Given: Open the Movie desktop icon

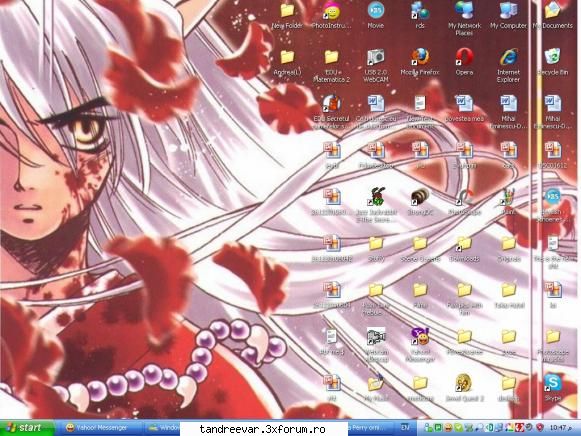Looking at the screenshot, I should (x=375, y=15).
